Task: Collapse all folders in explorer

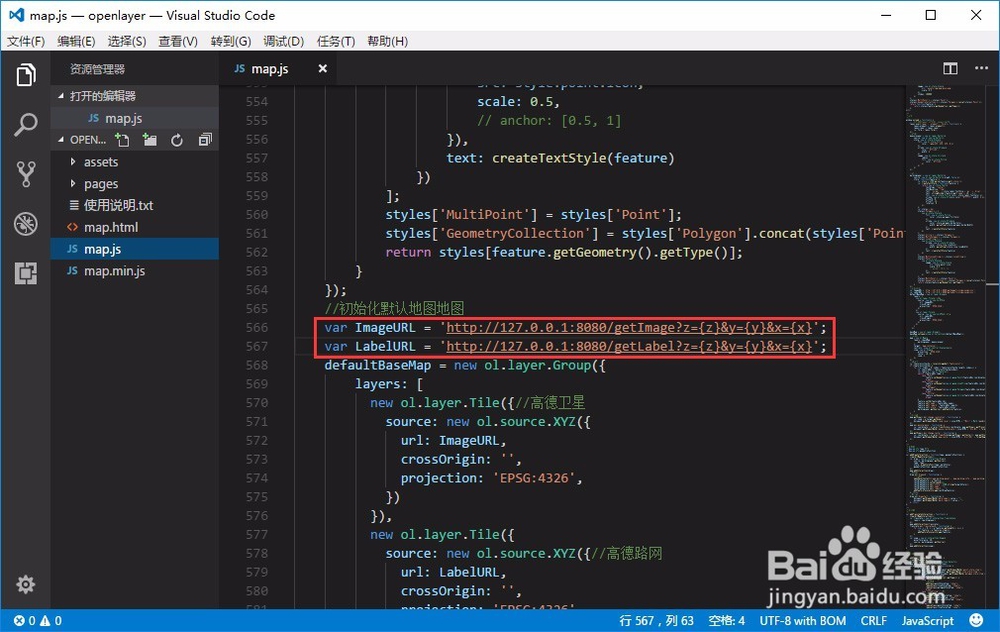Action: point(205,140)
